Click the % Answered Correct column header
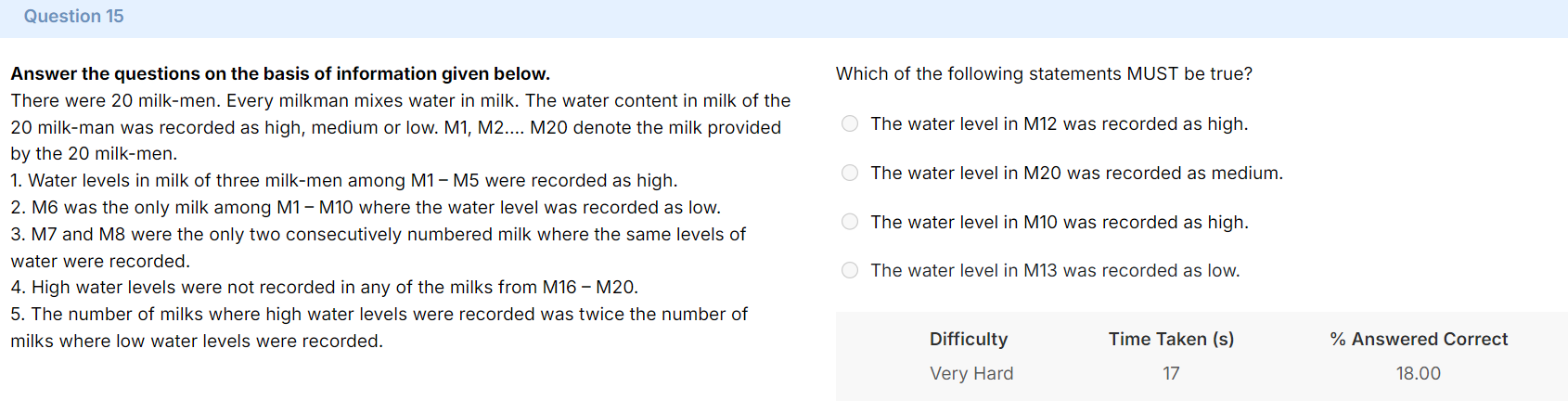This screenshot has width=1568, height=413. [1419, 339]
